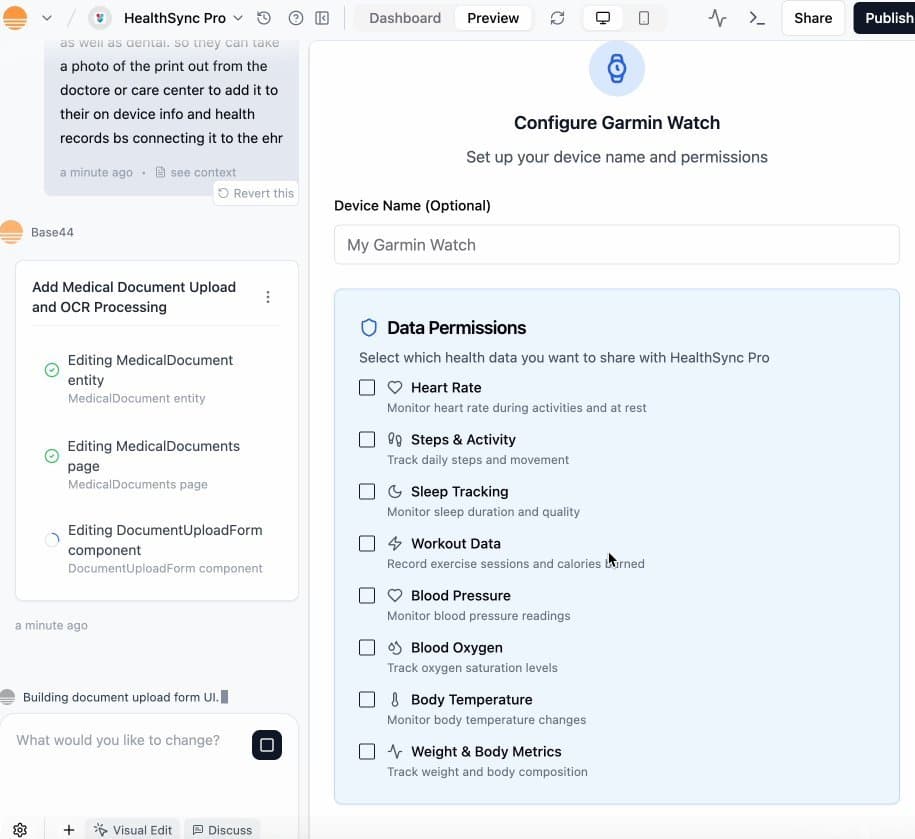Open the terminal console icon
915x839 pixels.
[757, 18]
